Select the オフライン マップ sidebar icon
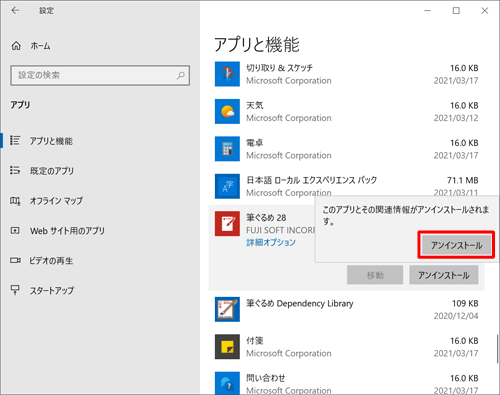Viewport: 500px width, 395px height. tap(15, 201)
